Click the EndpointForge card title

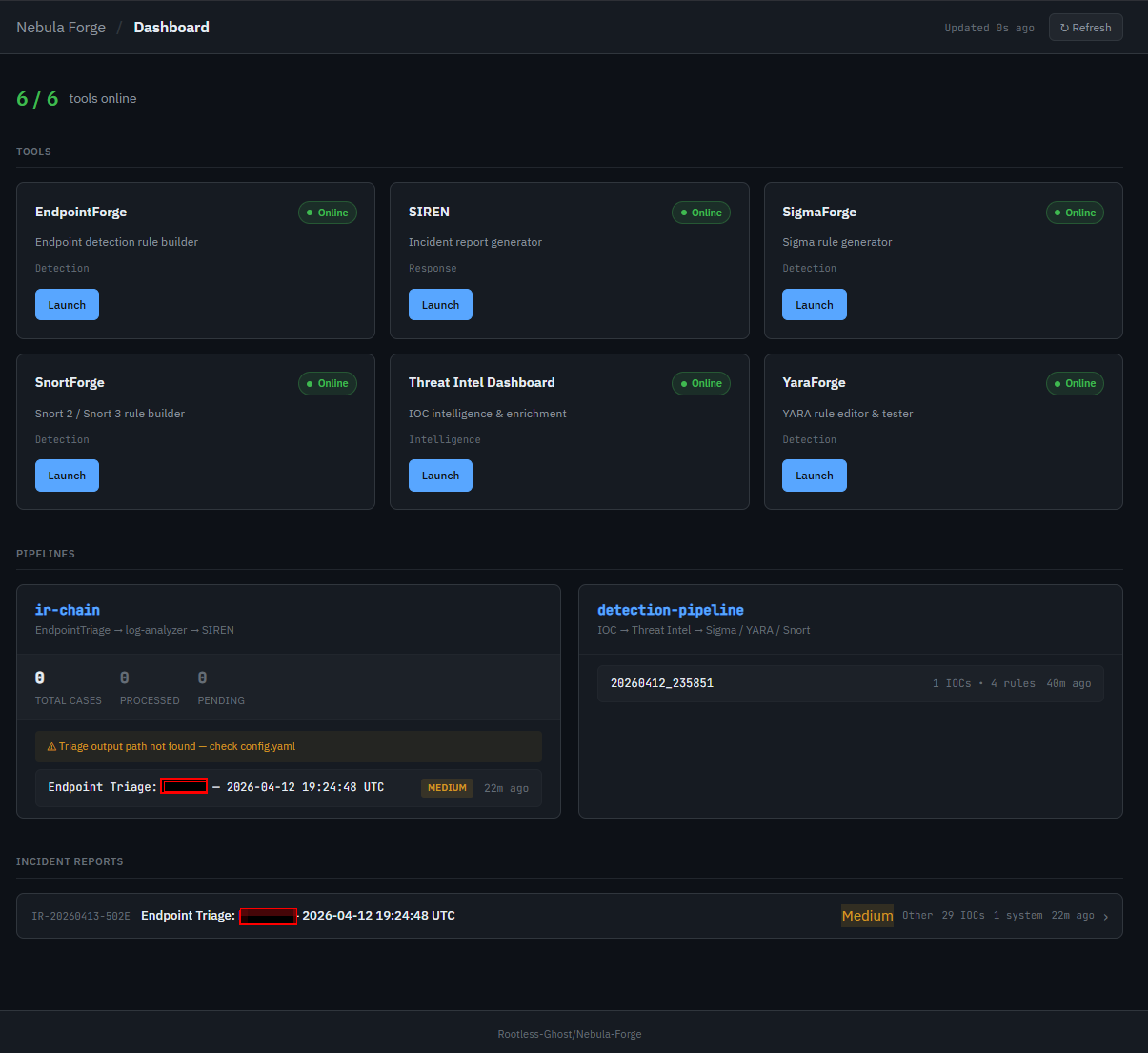[81, 212]
